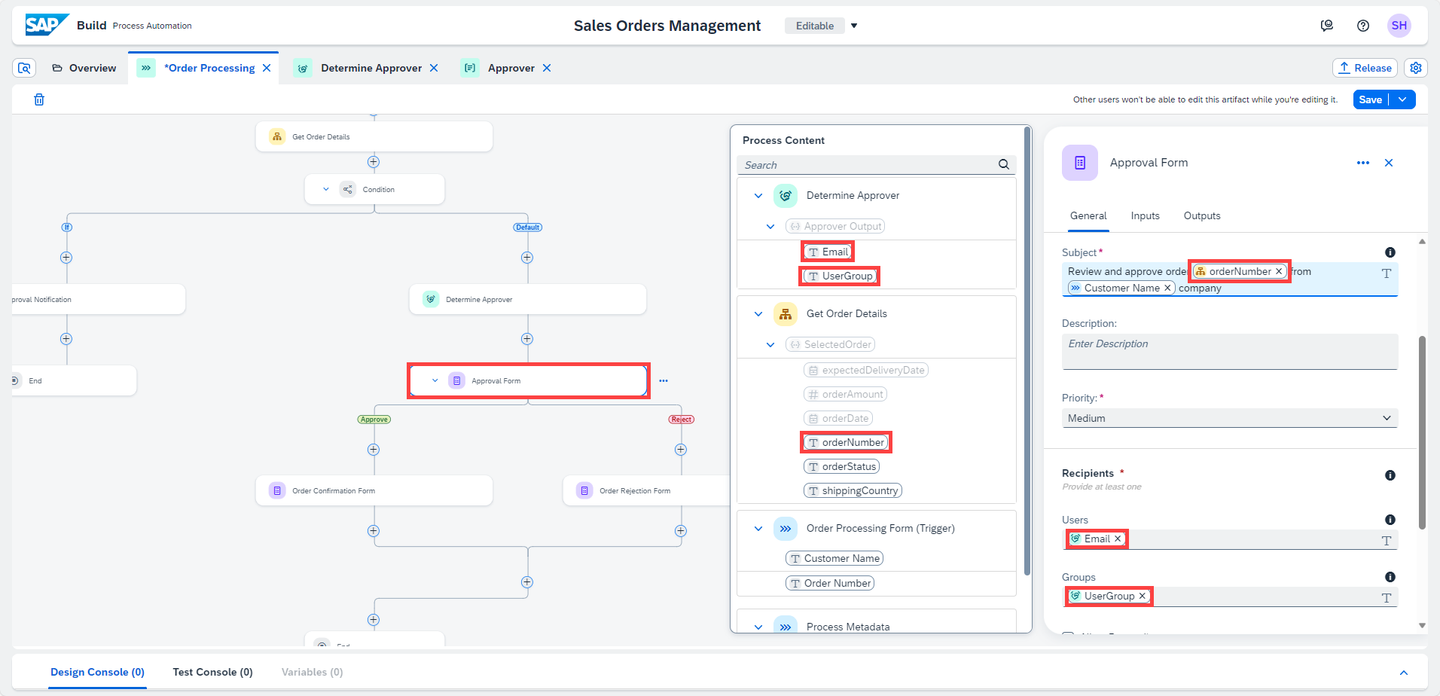Image resolution: width=1440 pixels, height=696 pixels.
Task: Click the info icon next to Subject
Action: pos(1390,253)
